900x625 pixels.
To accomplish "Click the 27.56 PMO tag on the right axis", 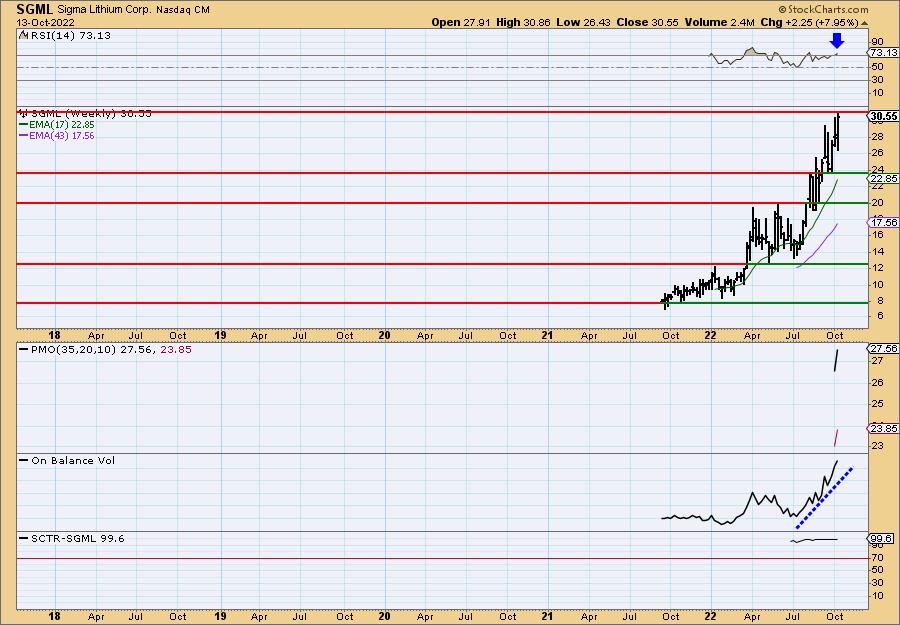I will 884,348.
